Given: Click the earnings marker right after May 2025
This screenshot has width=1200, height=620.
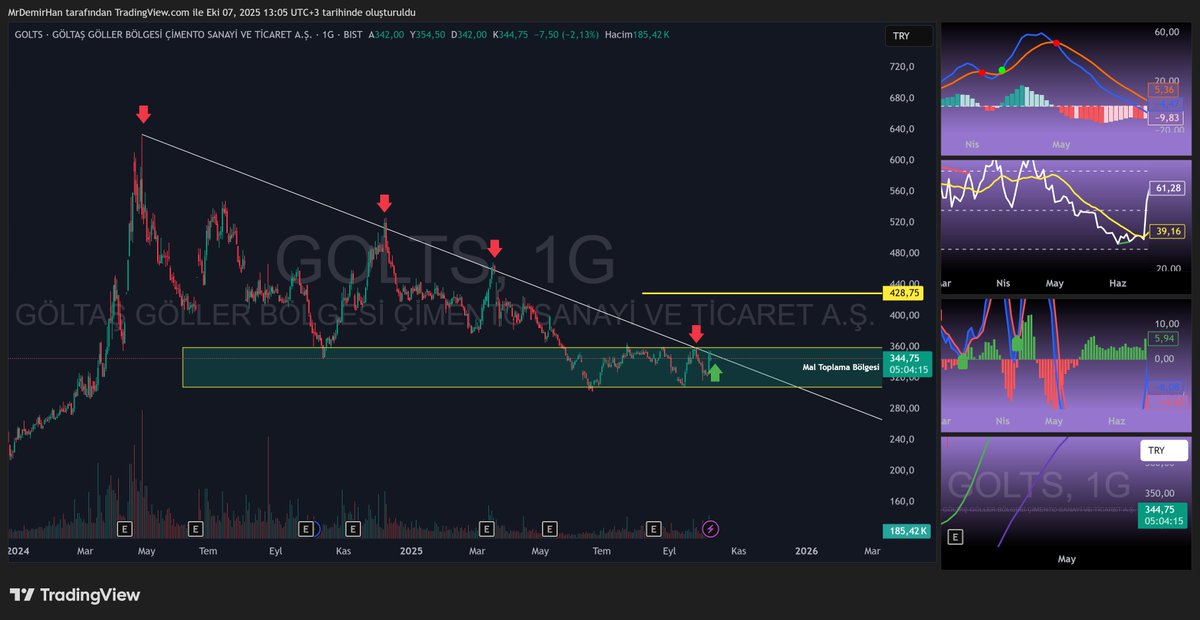Looking at the screenshot, I should tap(549, 528).
